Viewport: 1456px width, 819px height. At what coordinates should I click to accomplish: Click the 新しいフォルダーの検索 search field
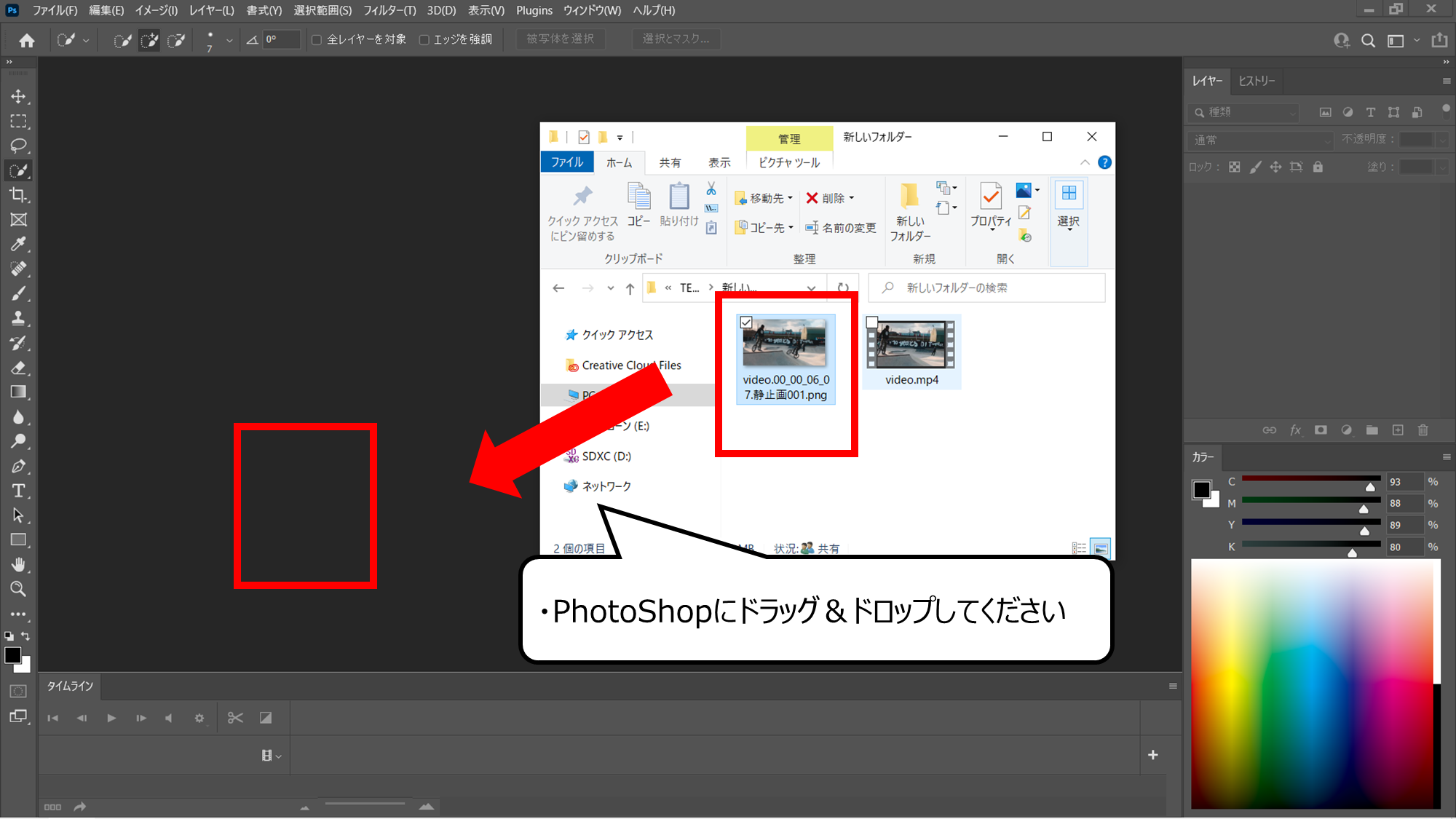[988, 288]
